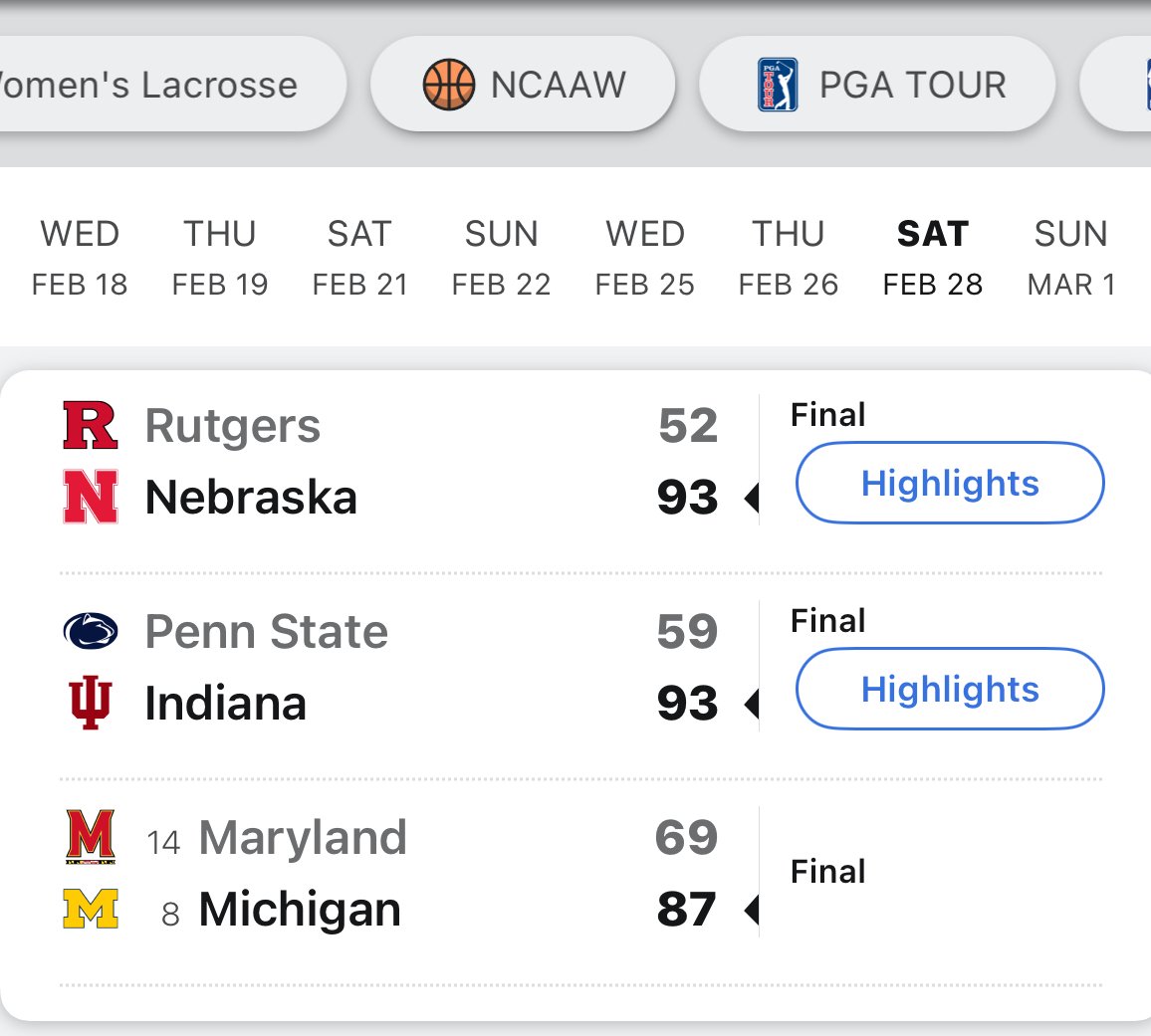Viewport: 1151px width, 1036px height.
Task: Watch Highlights for Penn State vs Indiana
Action: pos(950,690)
